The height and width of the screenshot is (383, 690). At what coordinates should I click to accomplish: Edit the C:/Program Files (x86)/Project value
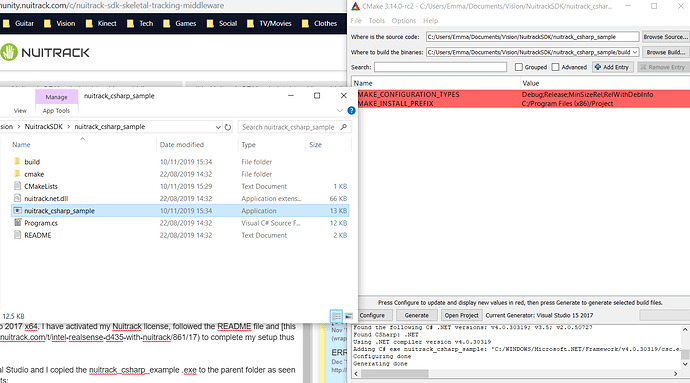[568, 103]
